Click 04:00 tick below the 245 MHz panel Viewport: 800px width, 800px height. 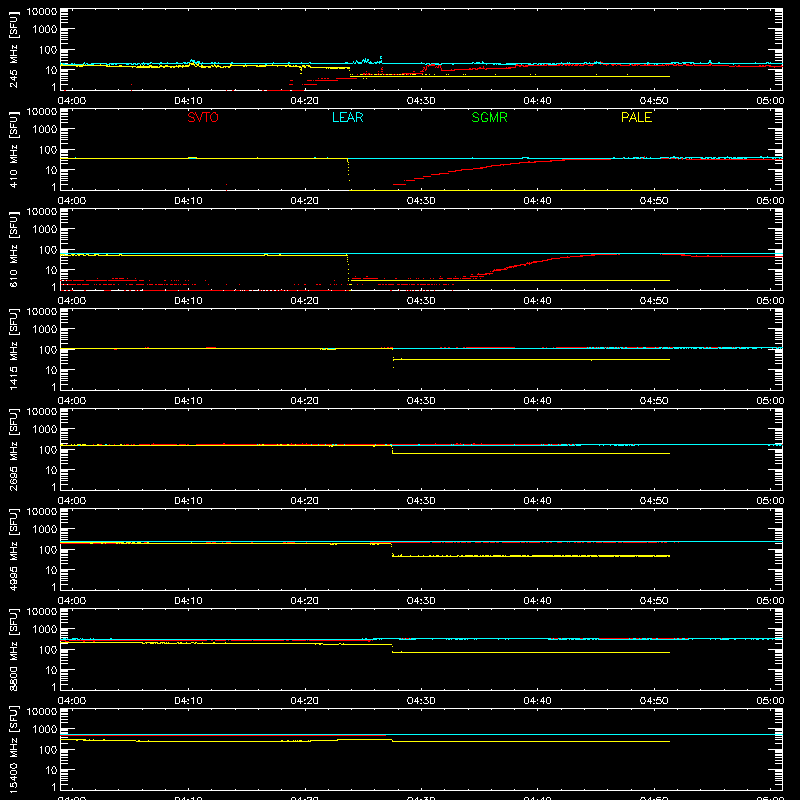[72, 101]
